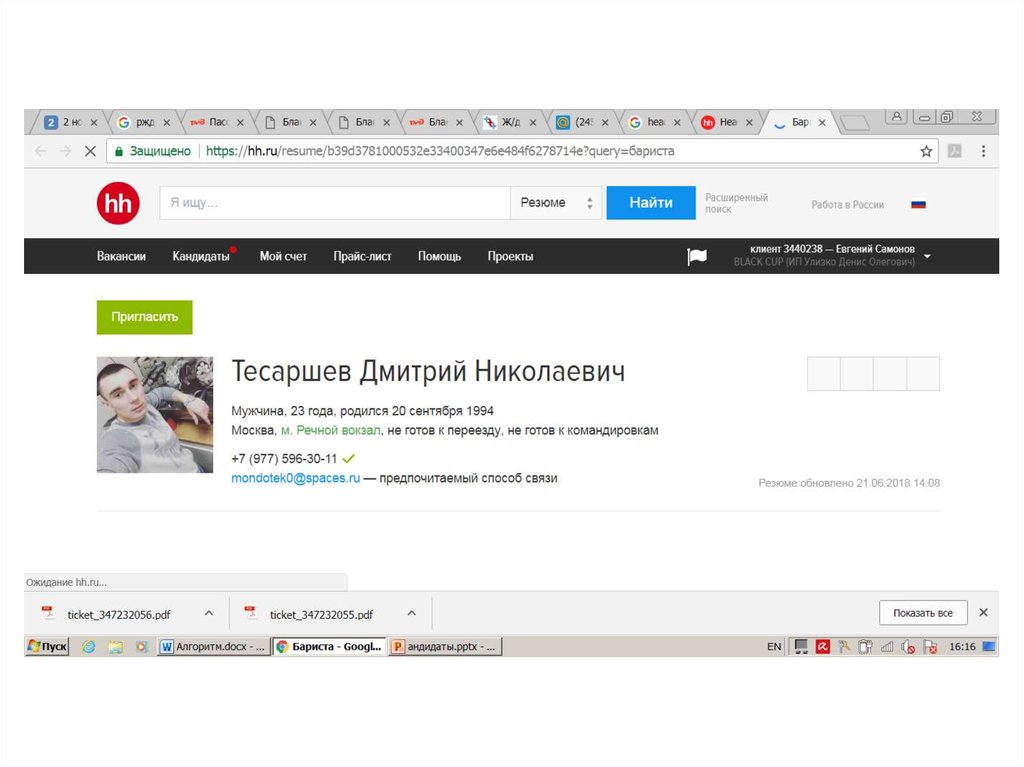Stop page loading with the X button
This screenshot has width=1024, height=767.
coord(90,151)
